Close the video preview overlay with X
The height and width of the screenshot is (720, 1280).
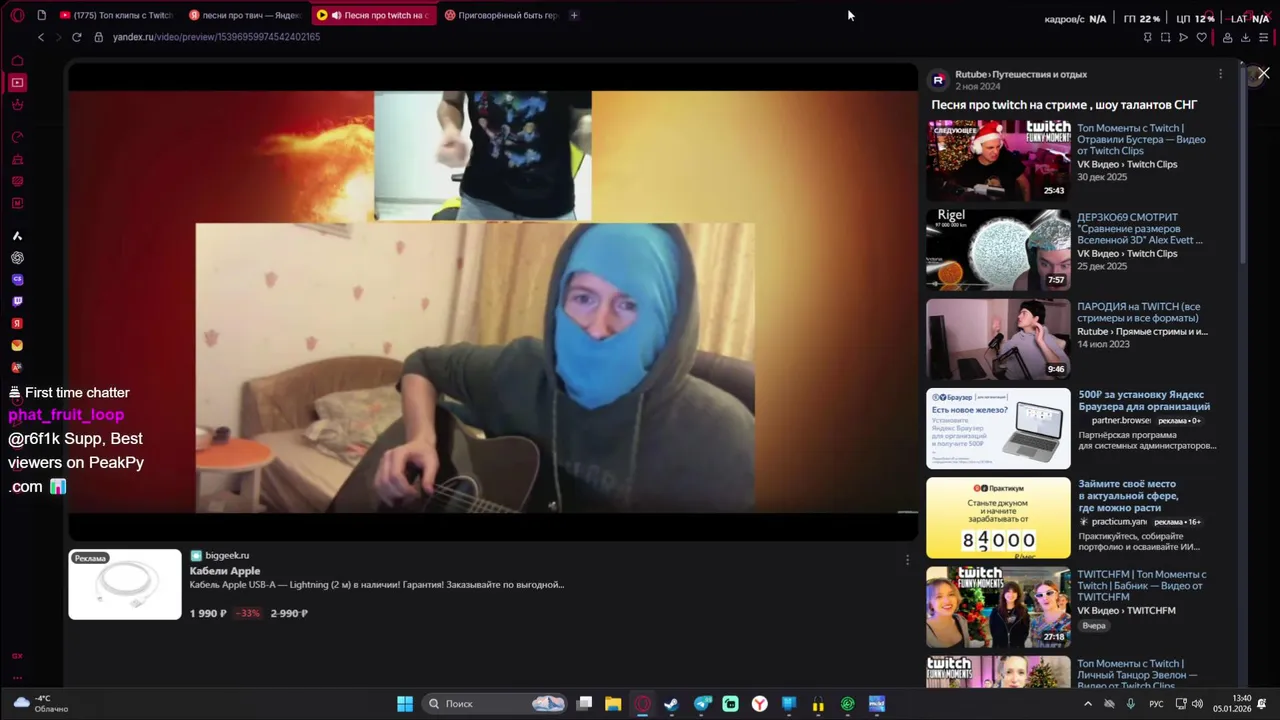point(1263,73)
